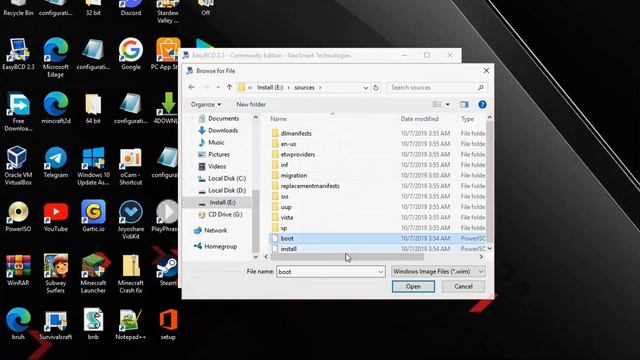Screen dimensions: 640x360
Task: Select the Gartic.io desktop icon
Action: [93, 216]
